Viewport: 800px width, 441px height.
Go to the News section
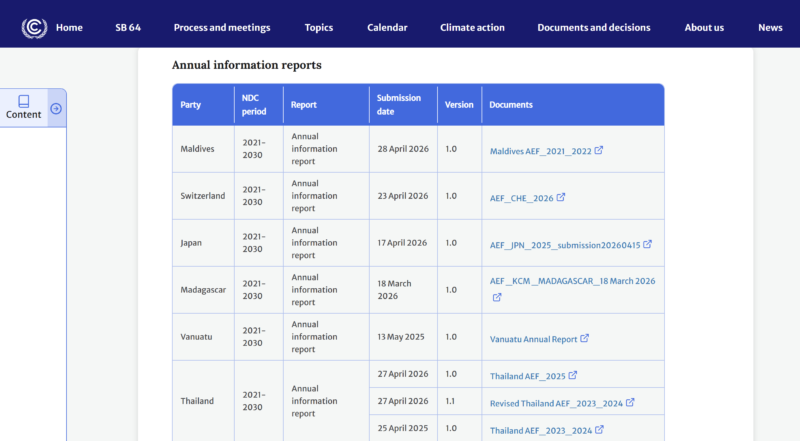(x=770, y=27)
